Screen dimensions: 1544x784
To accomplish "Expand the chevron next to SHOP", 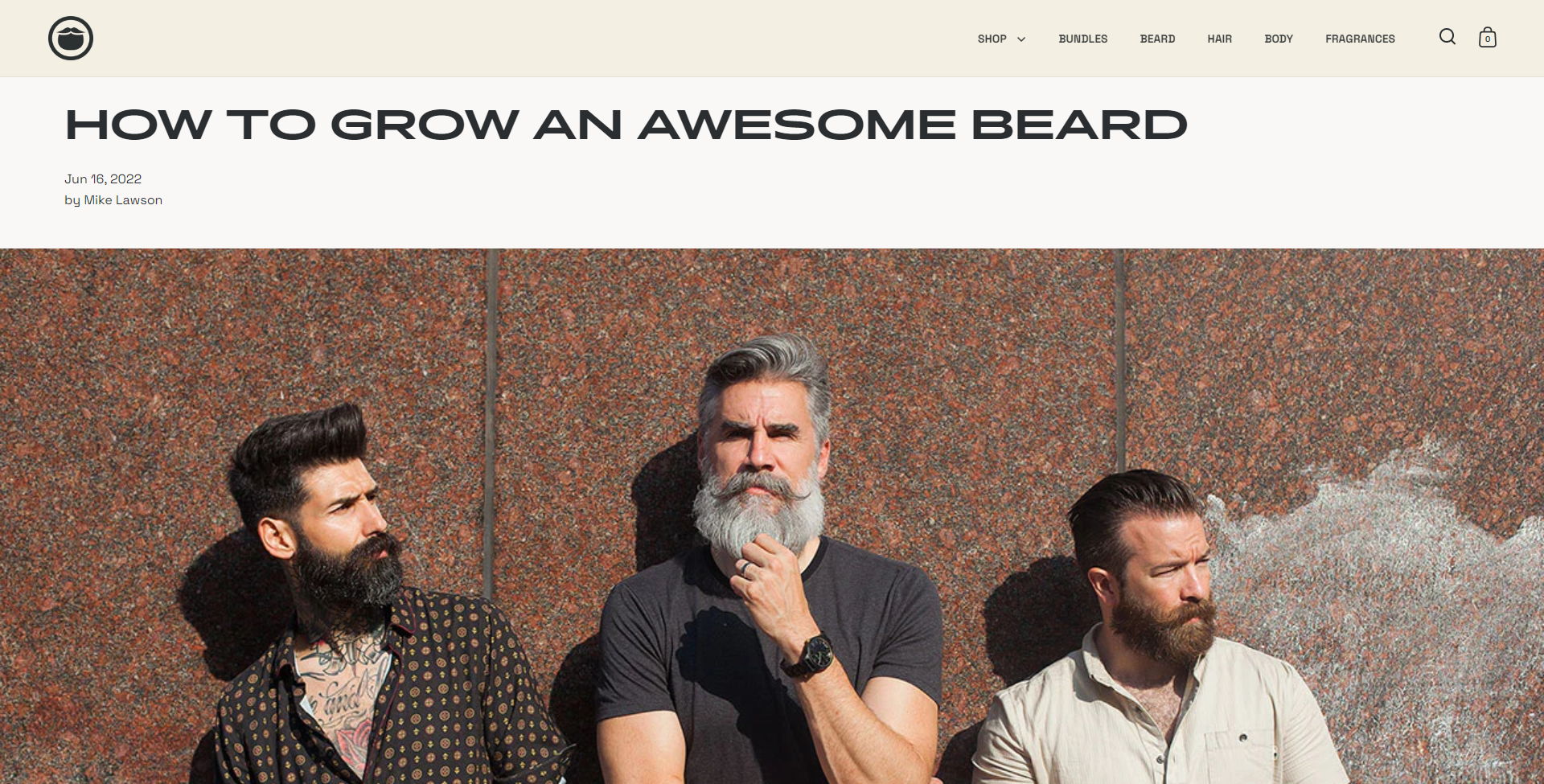I will [x=1021, y=39].
